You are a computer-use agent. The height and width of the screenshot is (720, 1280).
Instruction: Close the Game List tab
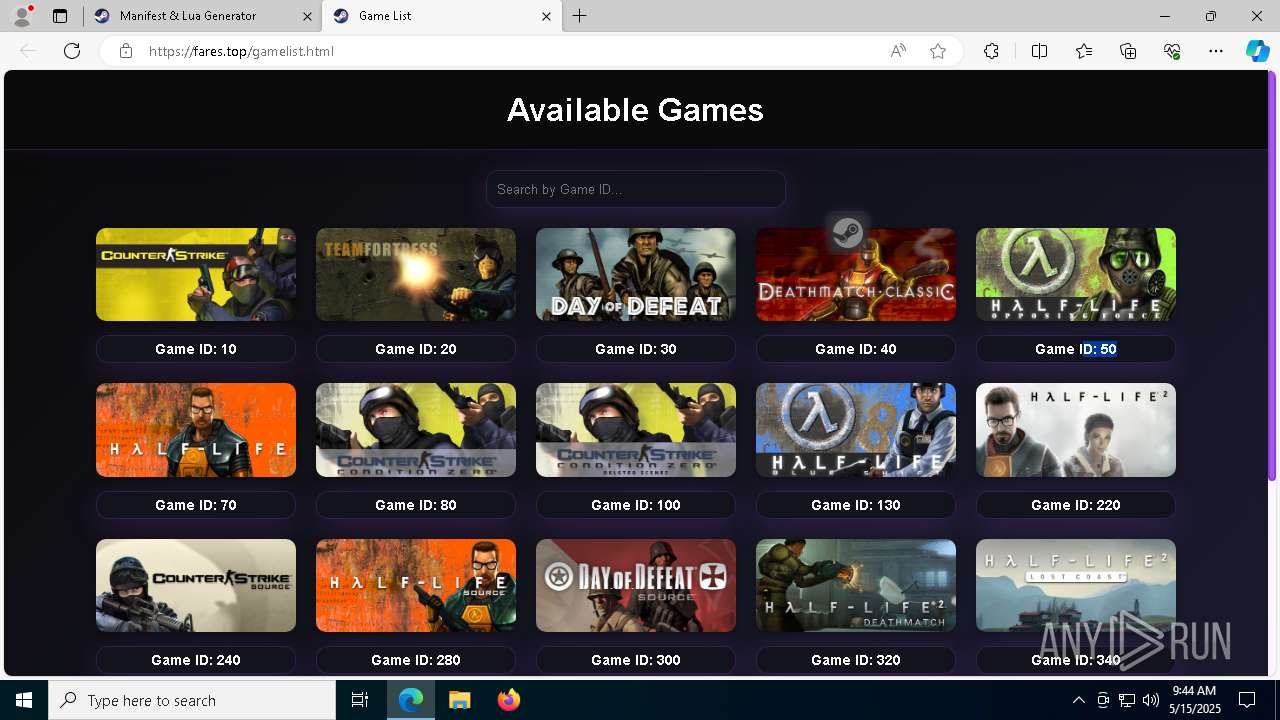546,16
